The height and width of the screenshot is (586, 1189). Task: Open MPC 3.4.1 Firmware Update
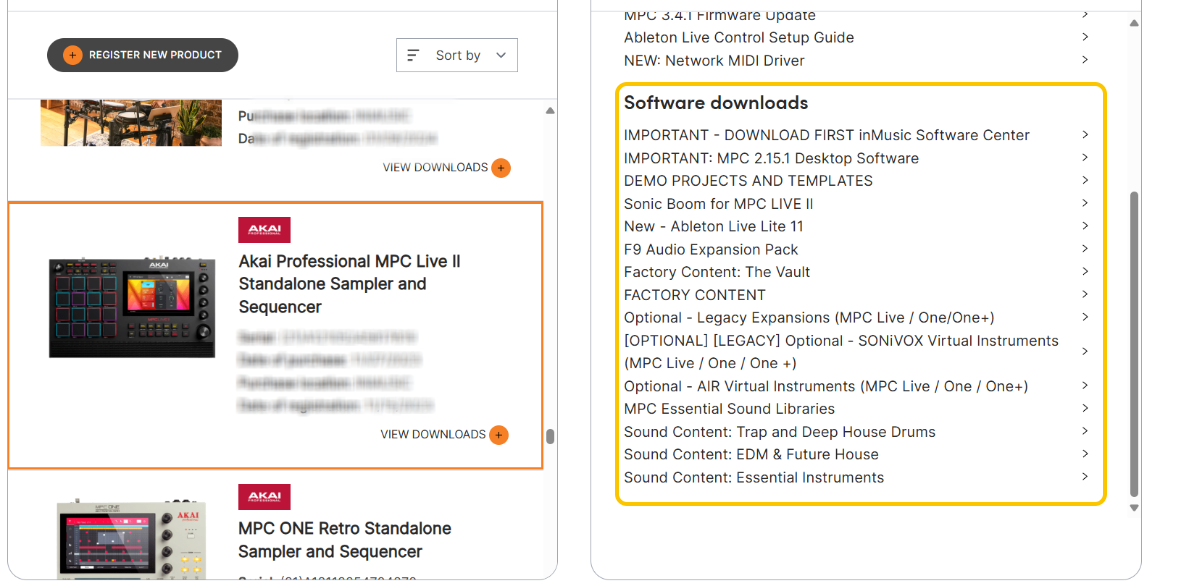(720, 15)
